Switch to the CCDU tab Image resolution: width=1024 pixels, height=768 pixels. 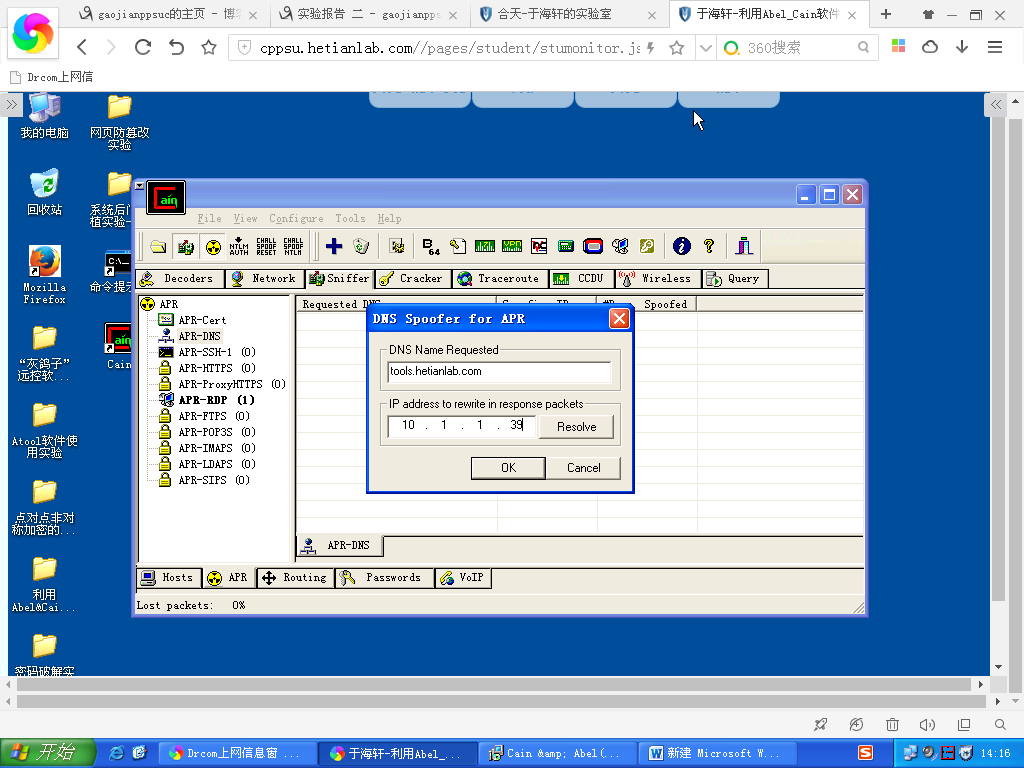[x=581, y=279]
